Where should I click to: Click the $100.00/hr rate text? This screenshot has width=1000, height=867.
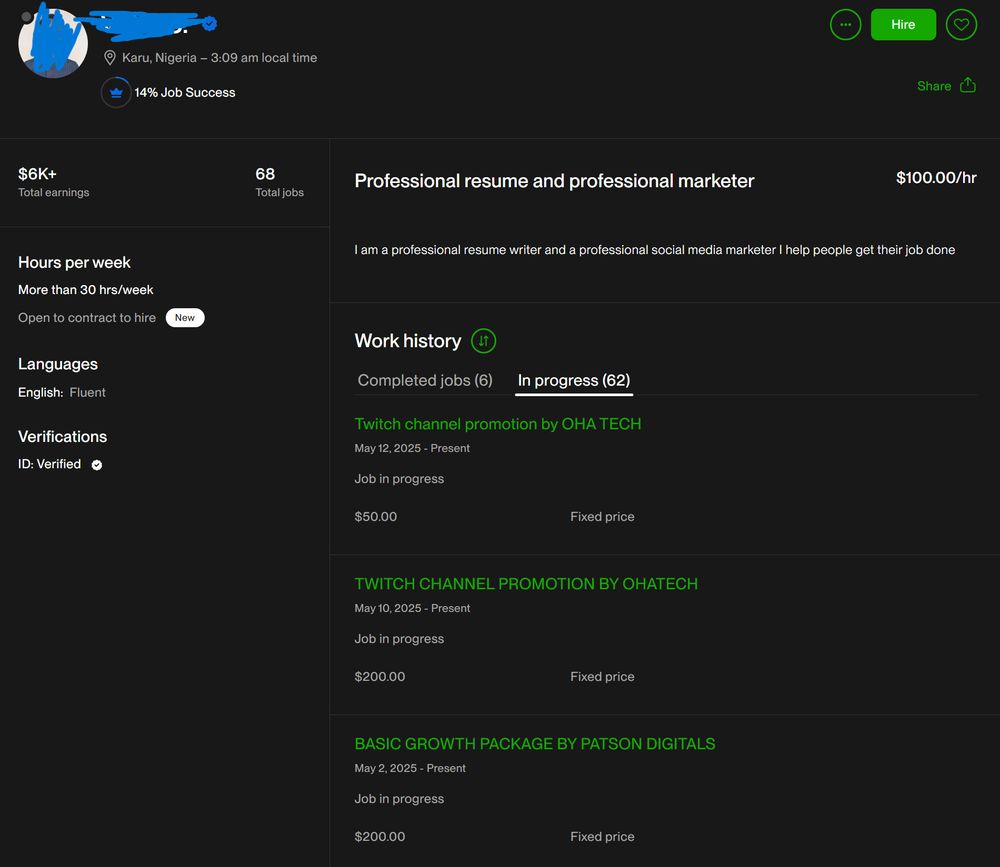pyautogui.click(x=937, y=177)
